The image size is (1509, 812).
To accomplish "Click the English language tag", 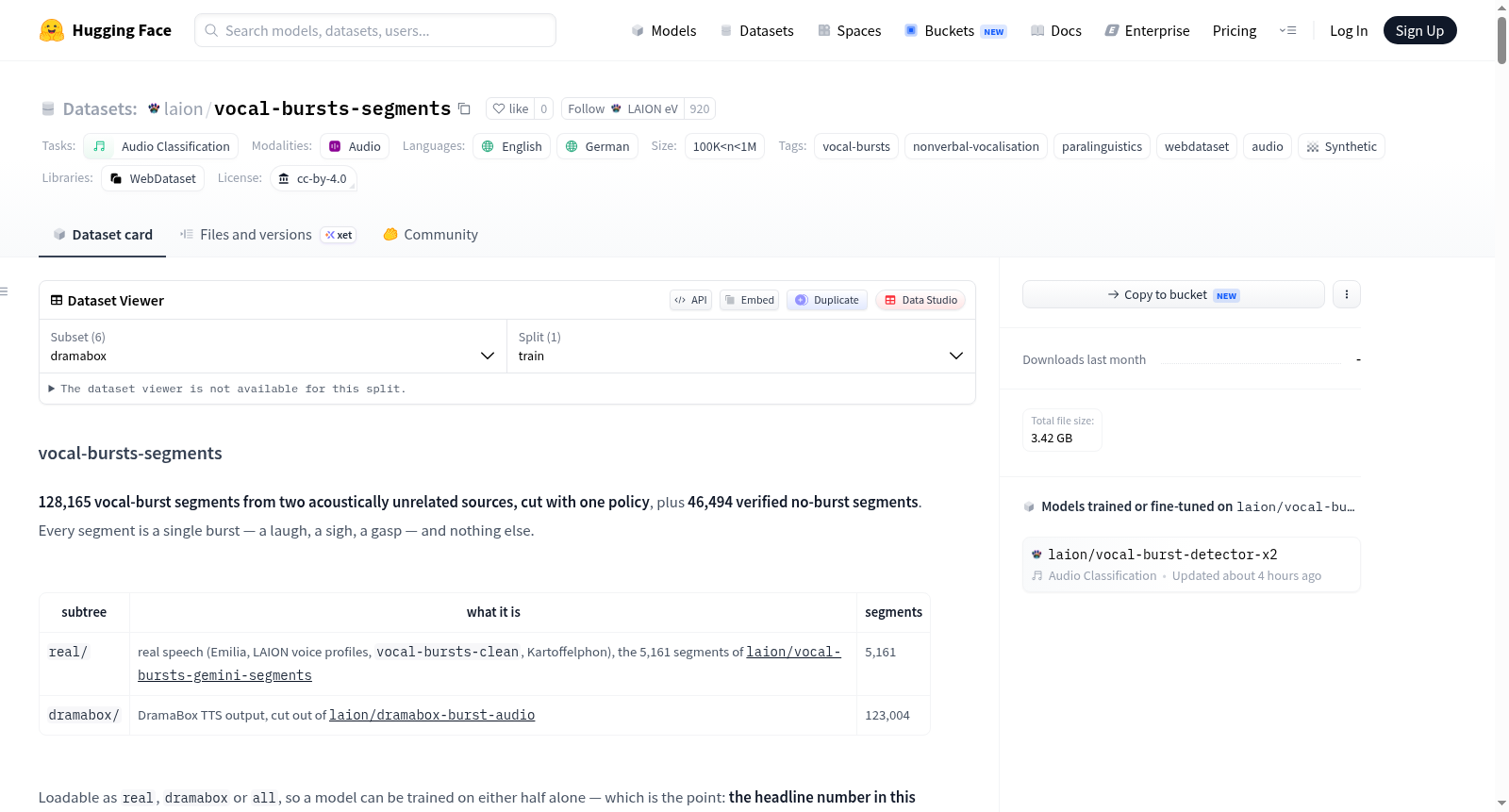I will click(512, 146).
